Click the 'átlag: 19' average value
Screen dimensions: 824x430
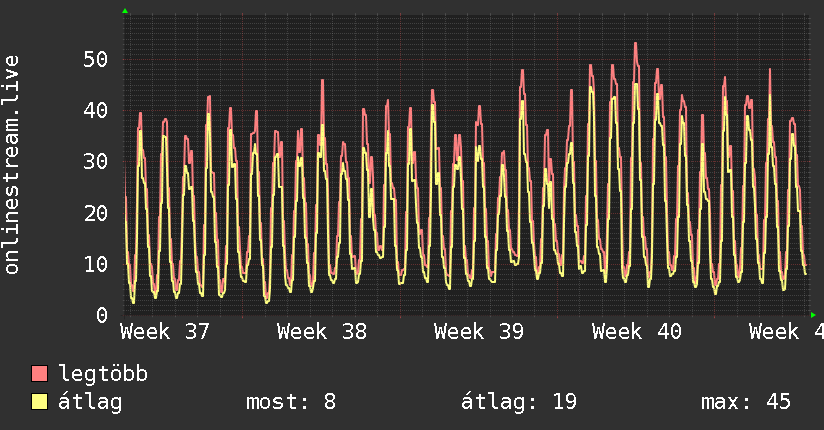coord(519,402)
